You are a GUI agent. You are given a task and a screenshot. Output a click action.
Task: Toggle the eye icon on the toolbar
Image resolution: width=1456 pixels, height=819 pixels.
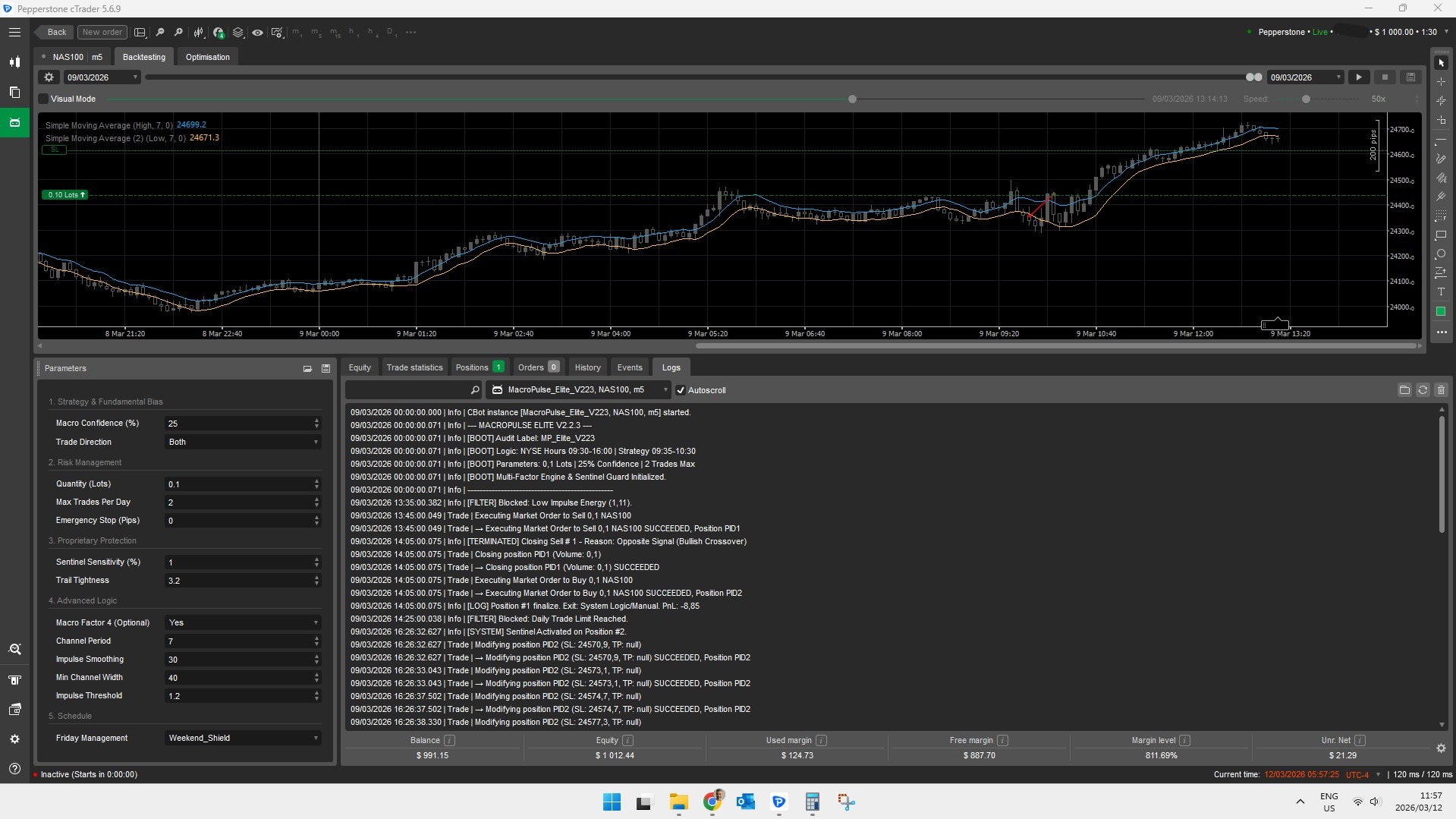click(257, 32)
